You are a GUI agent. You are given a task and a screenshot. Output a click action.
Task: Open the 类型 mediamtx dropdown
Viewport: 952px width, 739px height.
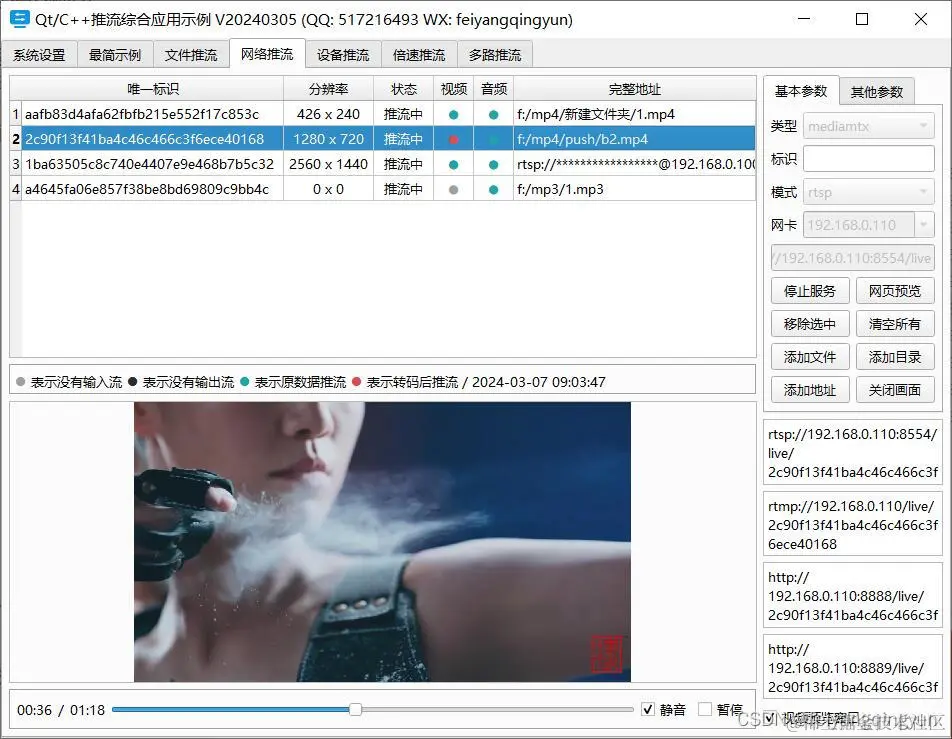(868, 125)
